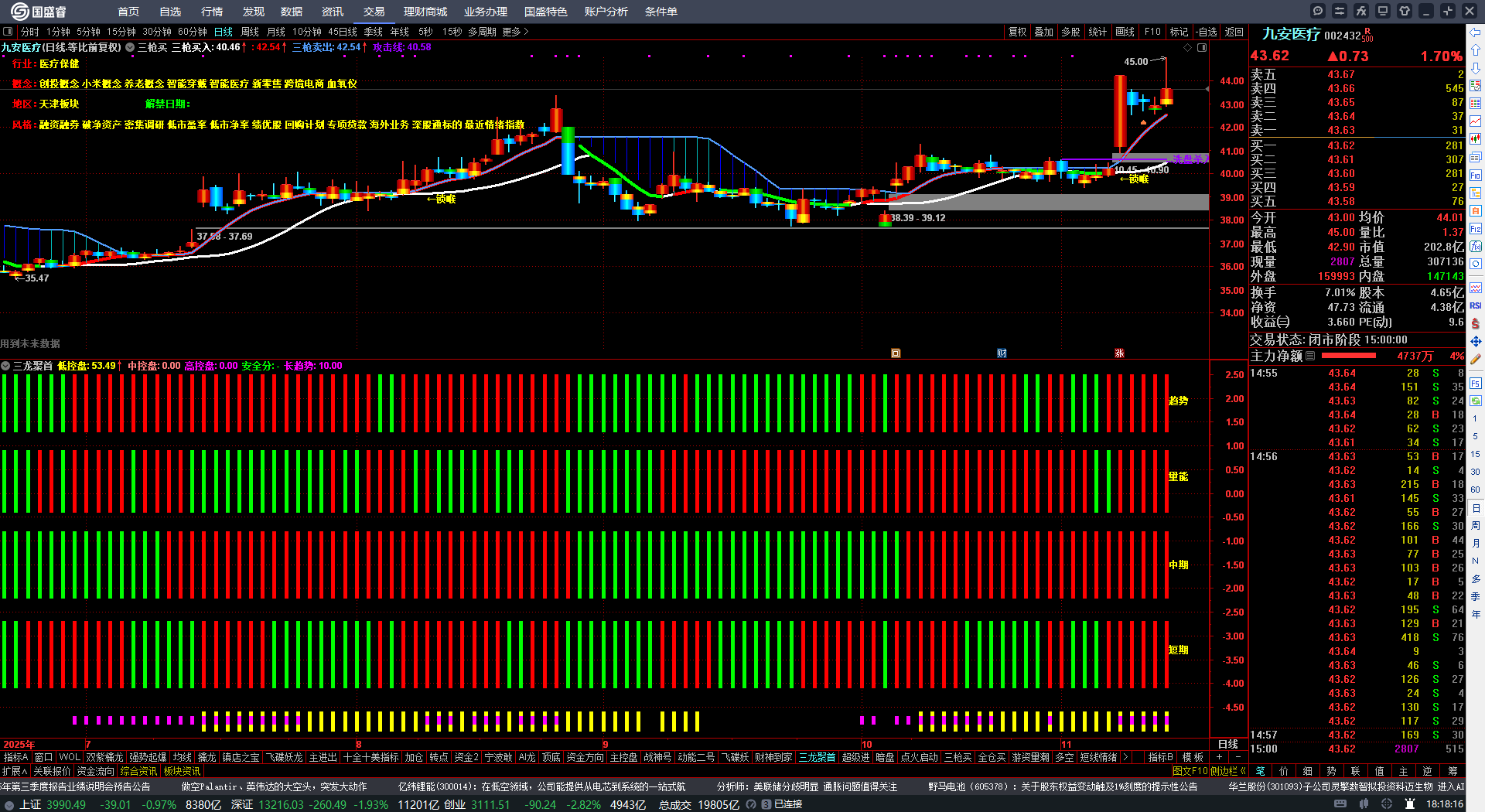Open the 行情 menu
The image size is (1485, 812).
212,12
